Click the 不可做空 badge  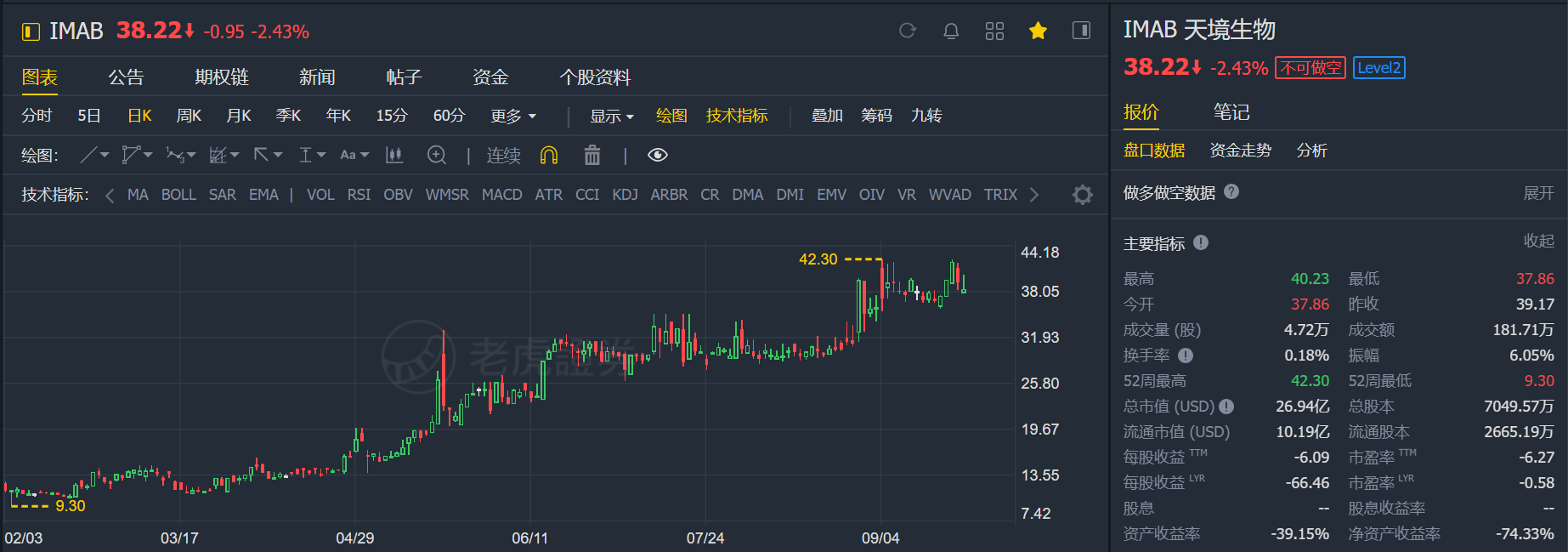point(1310,68)
